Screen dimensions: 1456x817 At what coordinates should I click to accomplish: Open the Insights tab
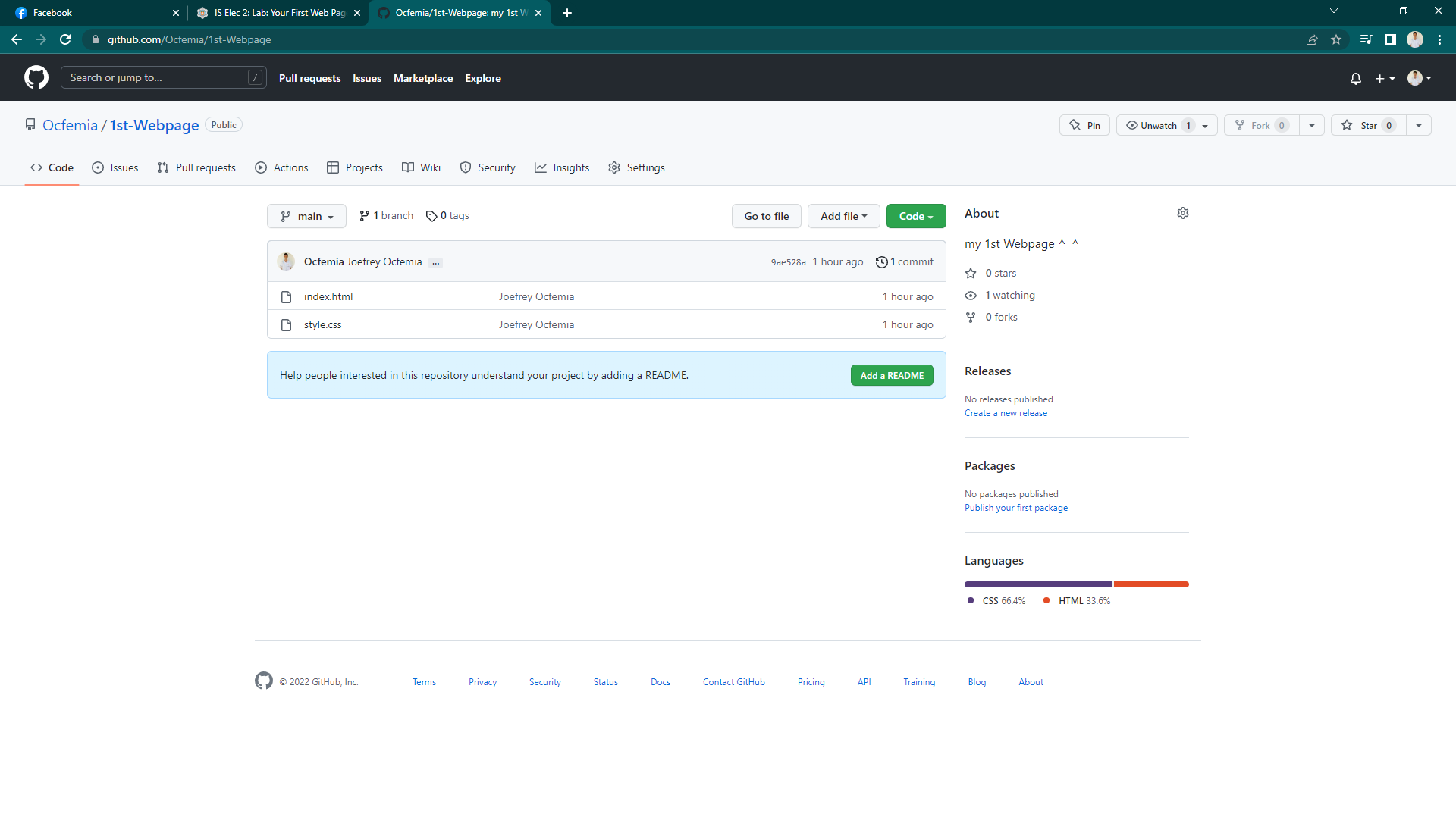tap(562, 167)
